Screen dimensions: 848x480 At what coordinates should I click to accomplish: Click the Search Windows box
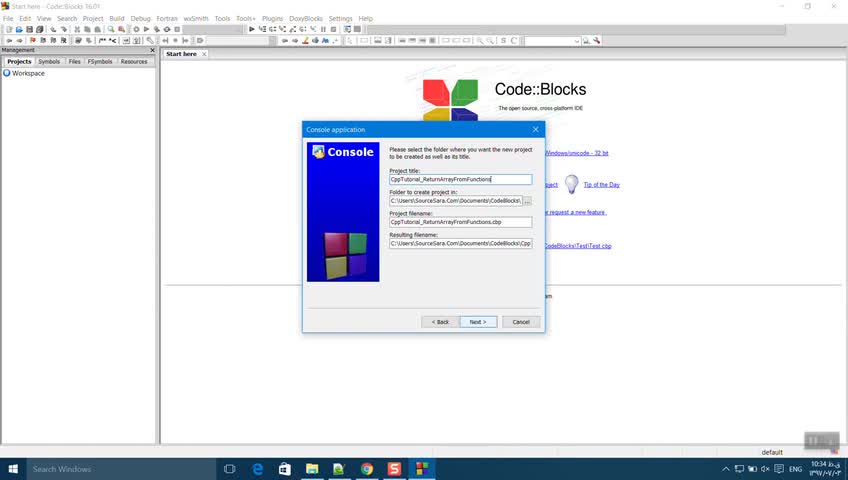[x=122, y=469]
